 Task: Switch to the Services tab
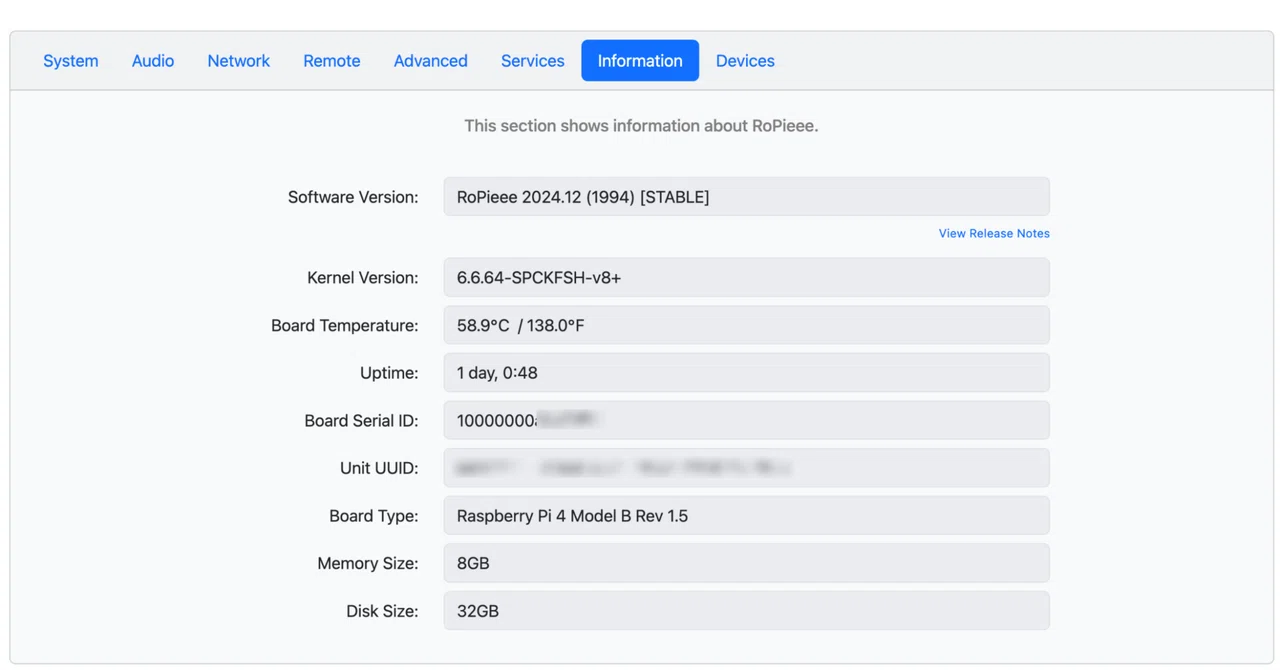(532, 61)
